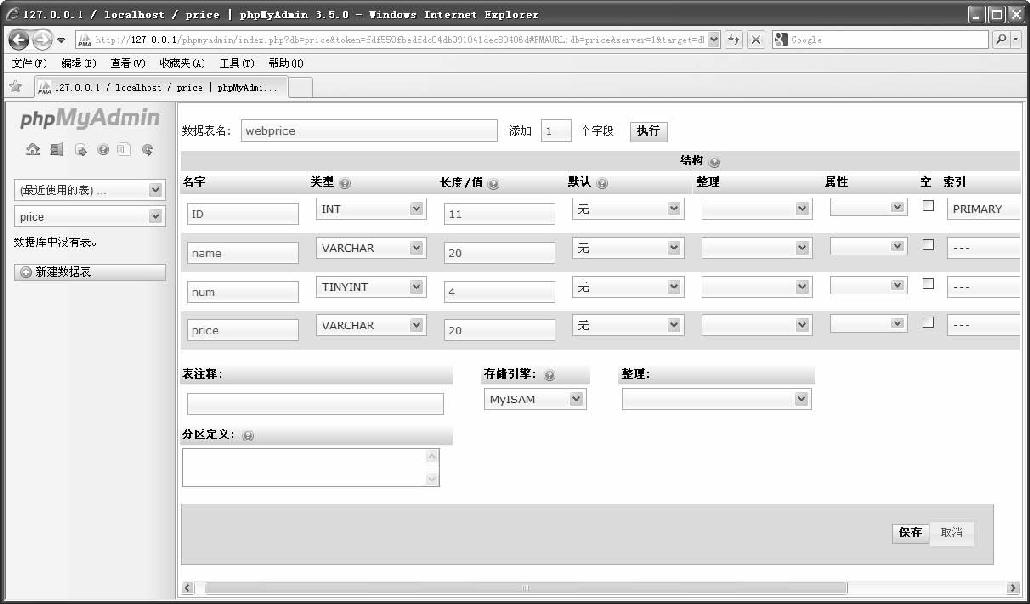
Task: Click the 分区定义 partition definition textarea
Action: 311,467
